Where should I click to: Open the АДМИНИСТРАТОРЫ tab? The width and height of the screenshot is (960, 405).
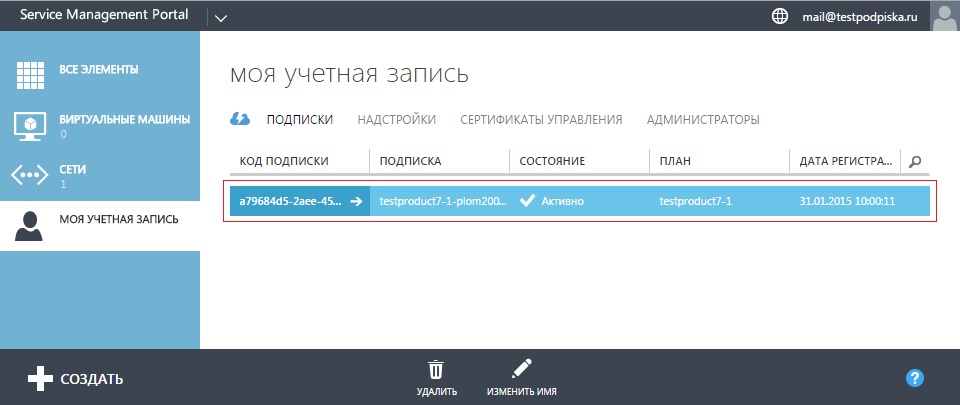(x=703, y=120)
